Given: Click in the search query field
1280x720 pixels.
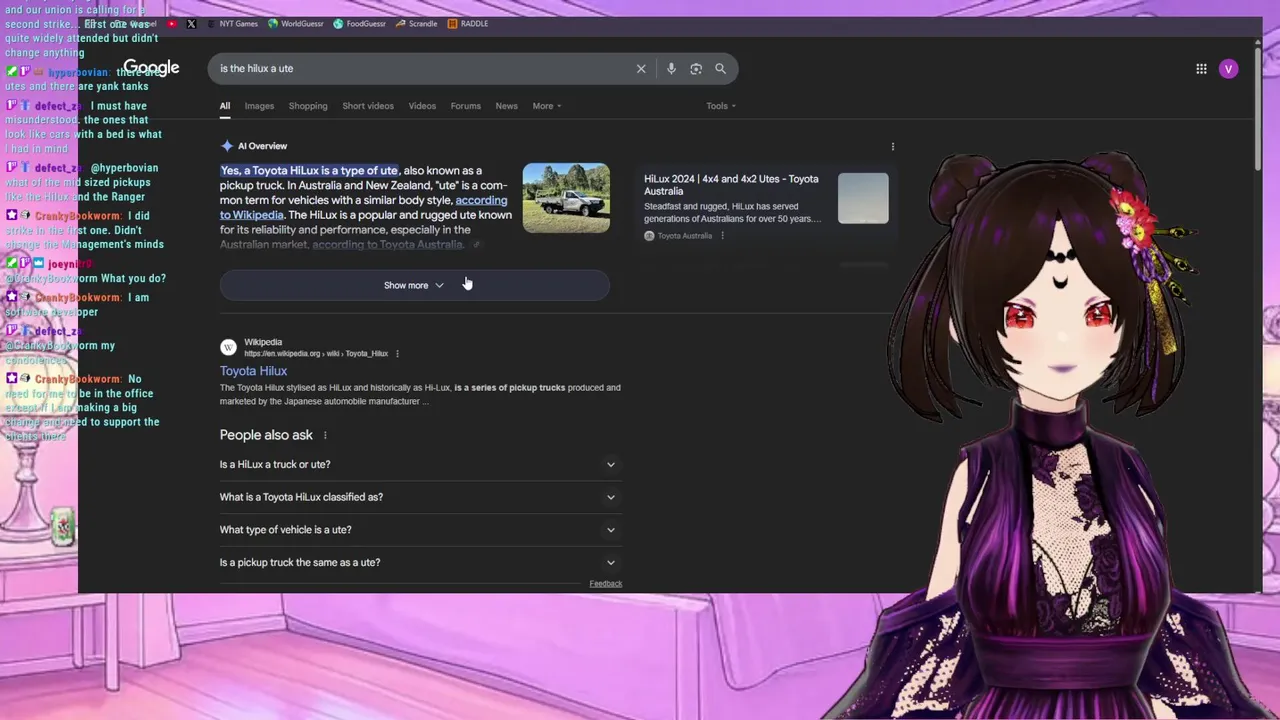Looking at the screenshot, I should (x=420, y=69).
